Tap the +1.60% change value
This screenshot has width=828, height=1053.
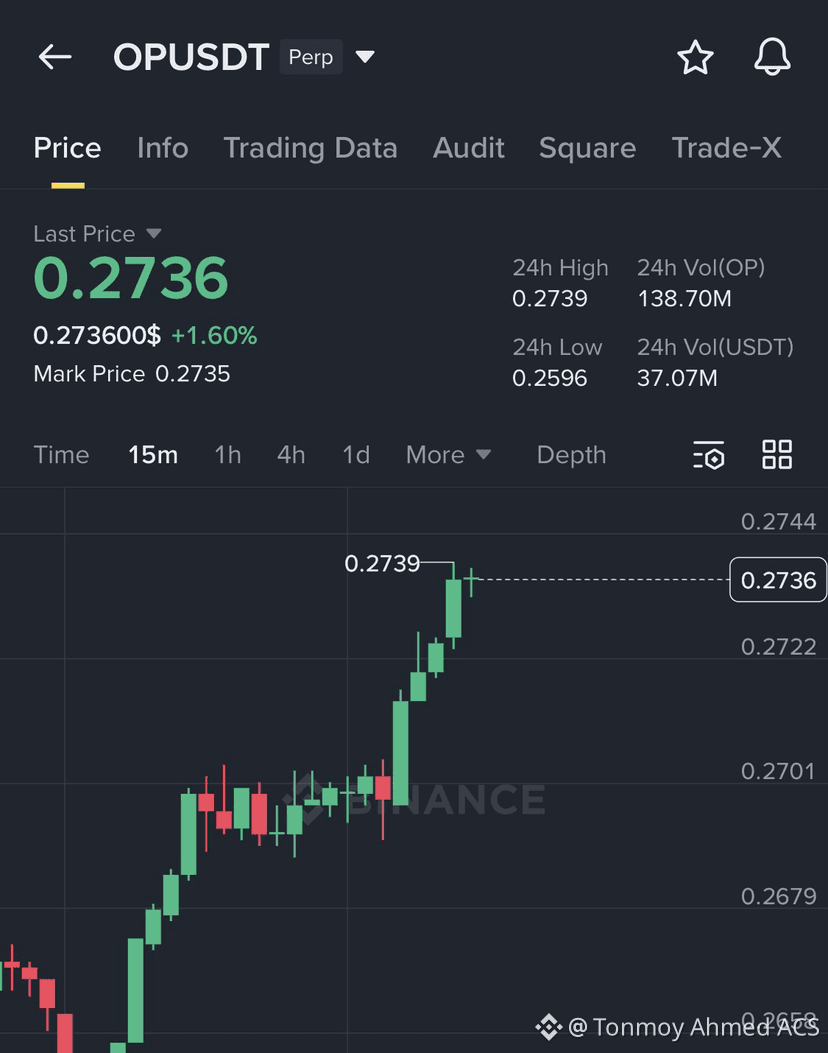tap(214, 336)
